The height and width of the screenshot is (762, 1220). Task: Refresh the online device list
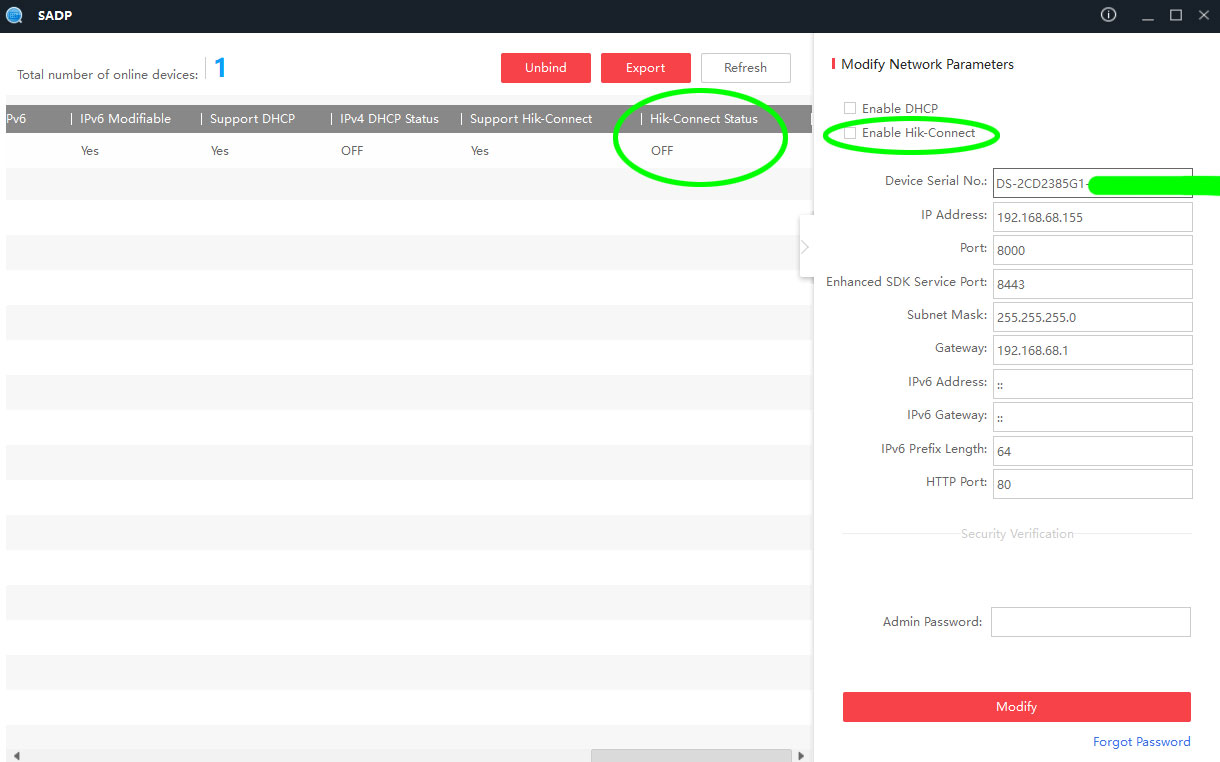point(745,68)
